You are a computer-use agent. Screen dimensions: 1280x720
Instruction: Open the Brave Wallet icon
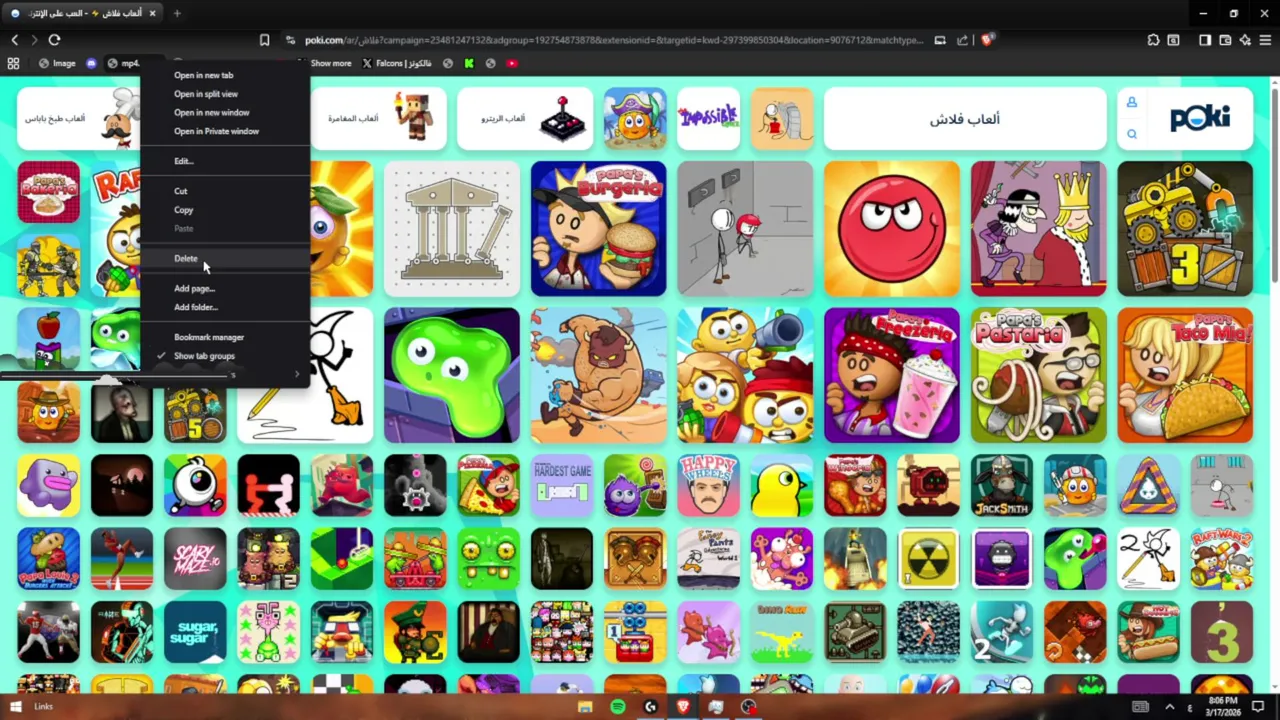pyautogui.click(x=1225, y=40)
